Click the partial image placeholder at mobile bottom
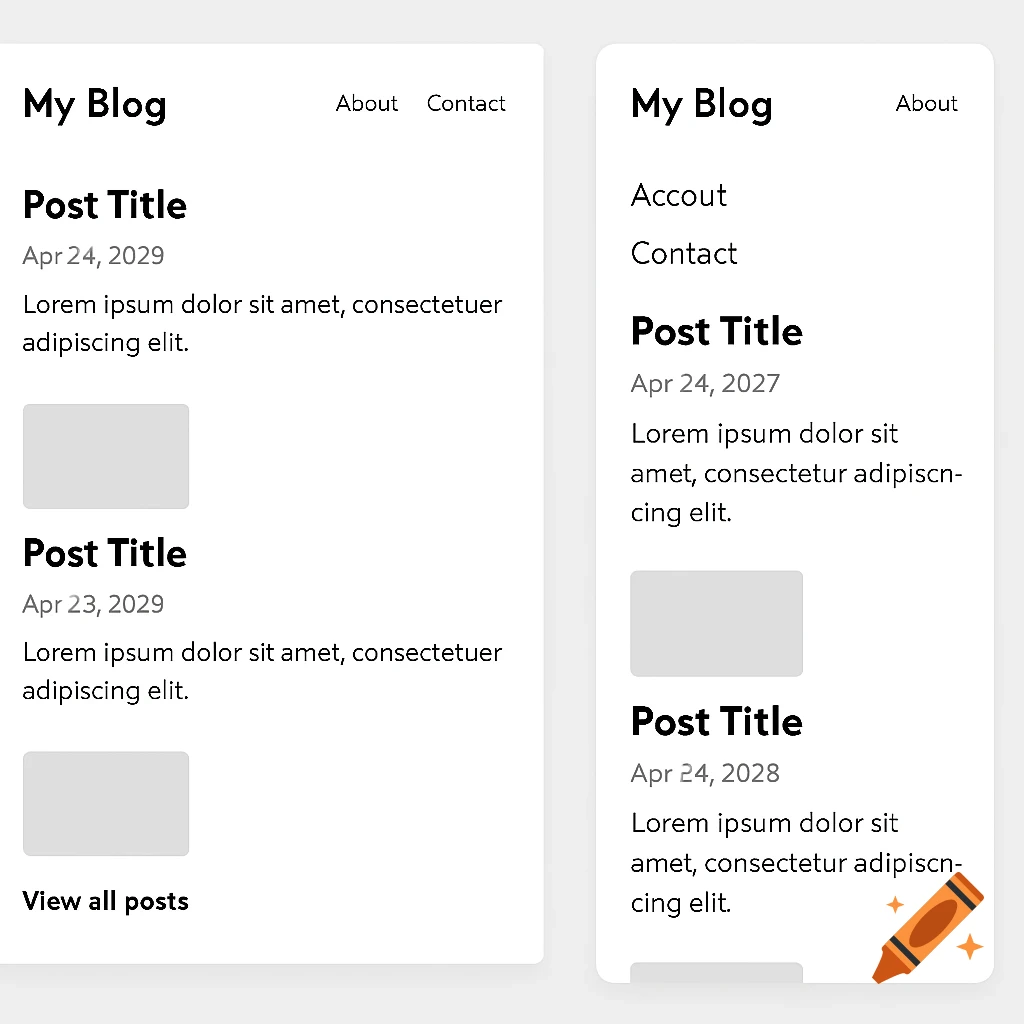 click(716, 975)
